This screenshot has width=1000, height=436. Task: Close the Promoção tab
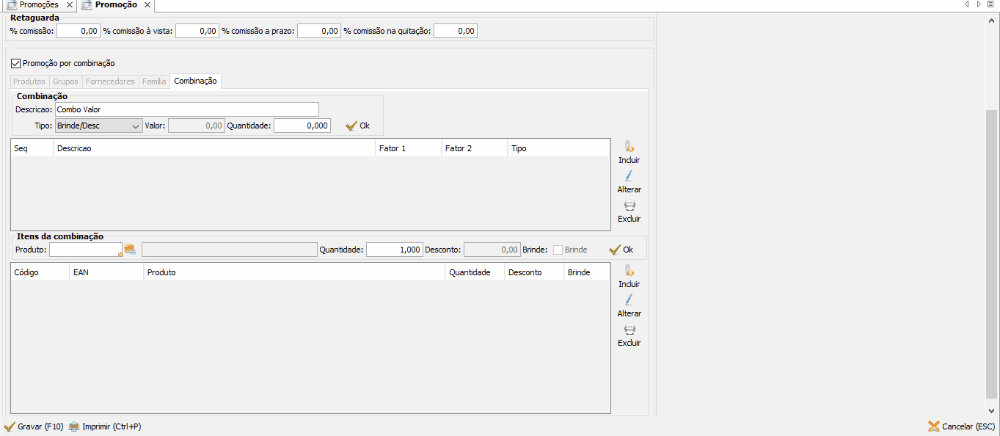pos(147,5)
